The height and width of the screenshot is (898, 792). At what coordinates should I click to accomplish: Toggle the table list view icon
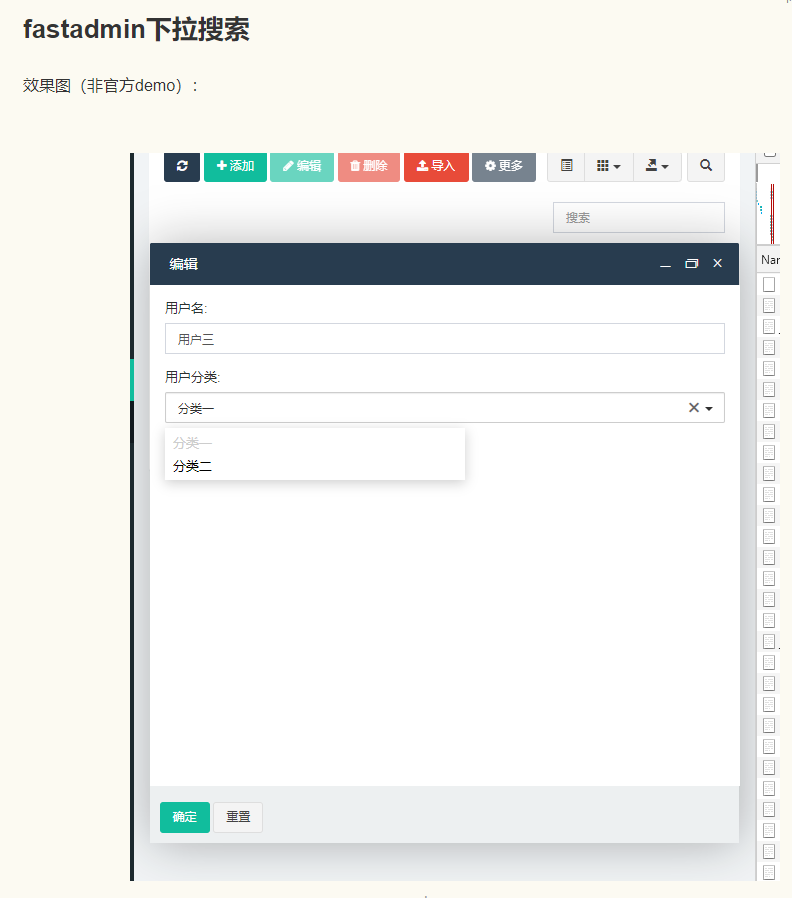566,167
